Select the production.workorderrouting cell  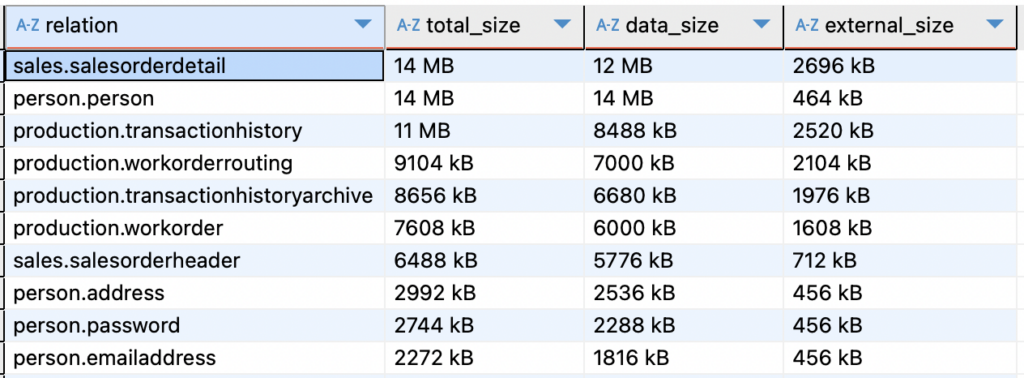(x=195, y=163)
